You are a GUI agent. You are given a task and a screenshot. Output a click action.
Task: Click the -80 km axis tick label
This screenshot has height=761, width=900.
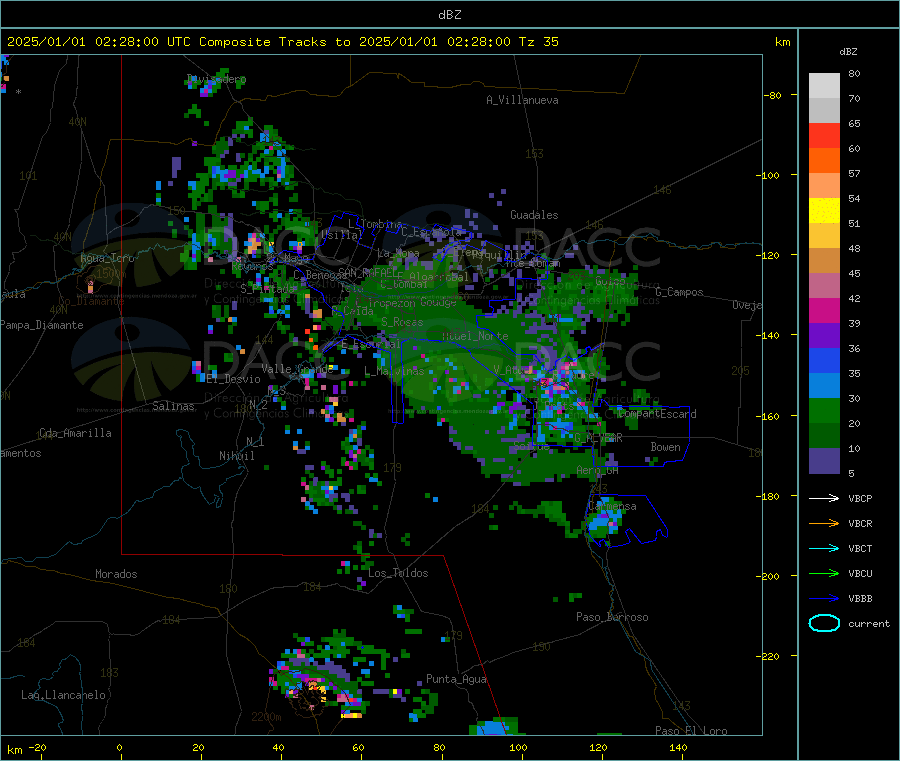(x=772, y=96)
